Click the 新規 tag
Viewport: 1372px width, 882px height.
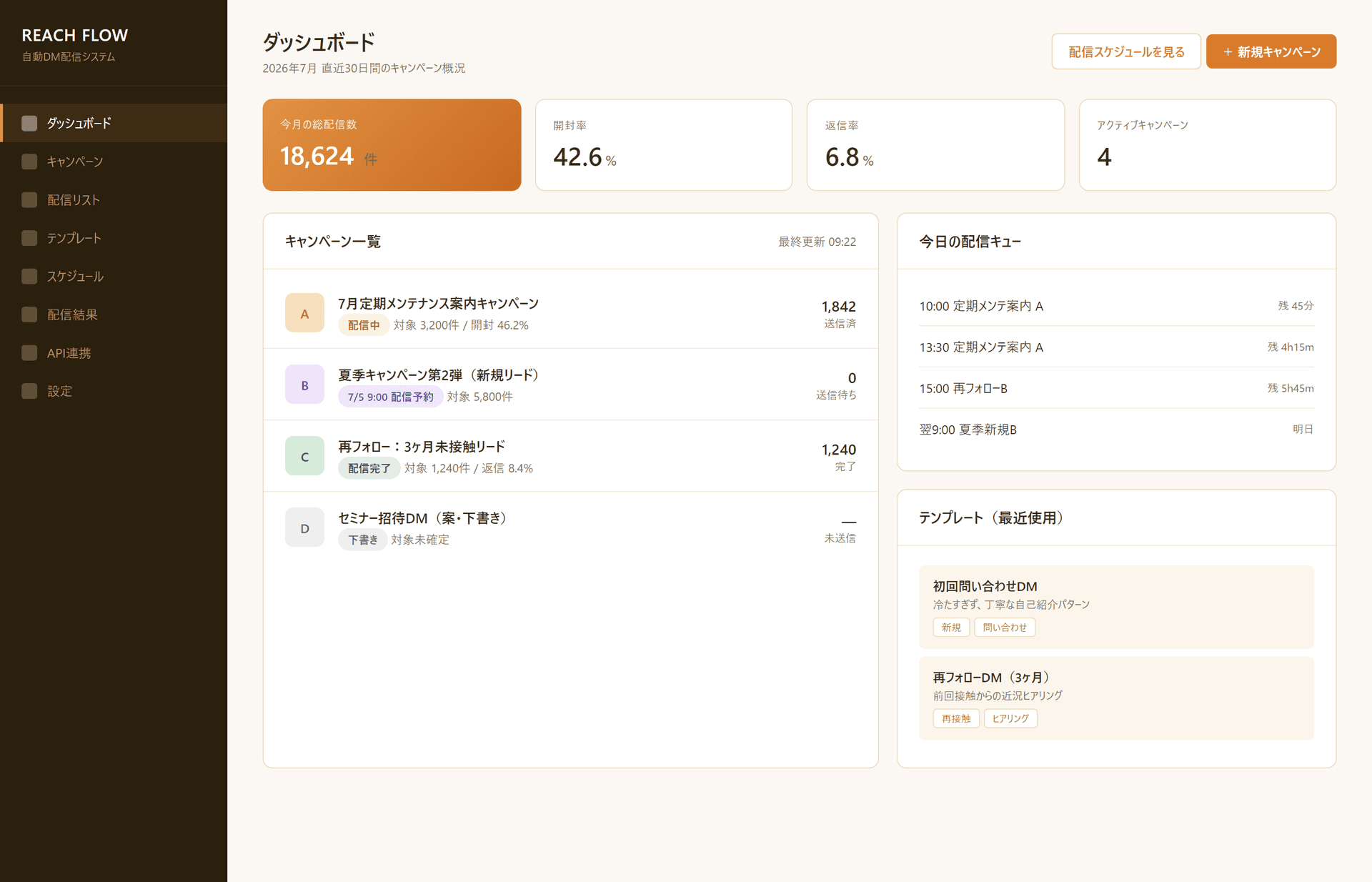pyautogui.click(x=951, y=628)
